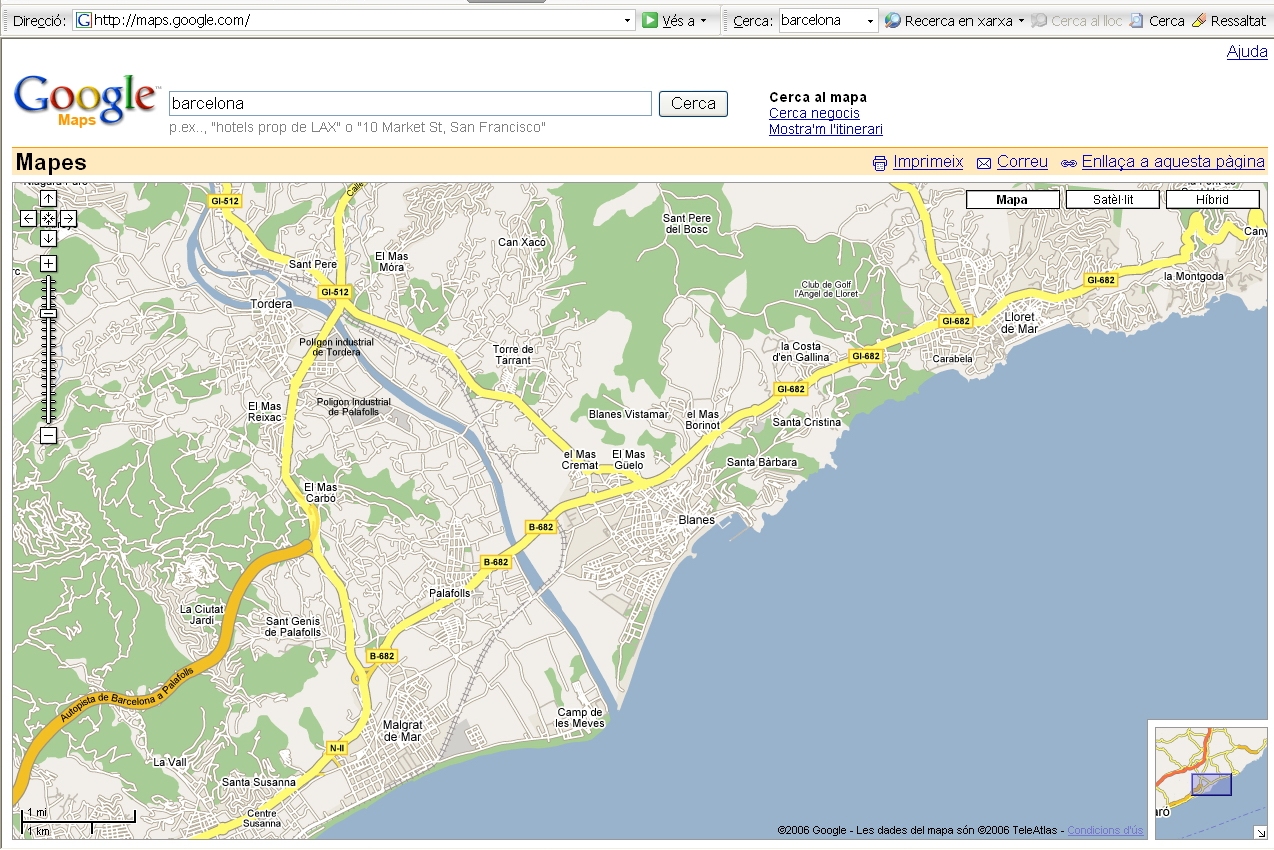This screenshot has height=850, width=1274.
Task: Click the Google Maps logo
Action: [86, 101]
